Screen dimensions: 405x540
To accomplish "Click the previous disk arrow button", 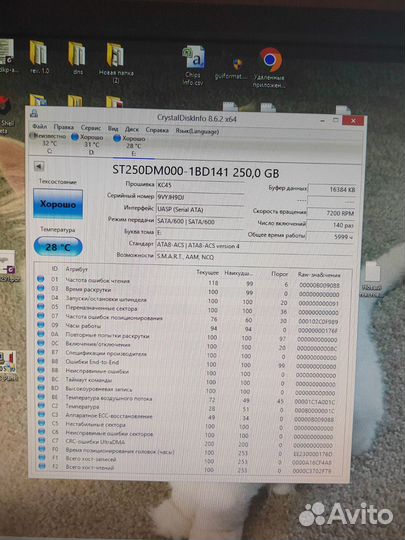I will (39, 167).
